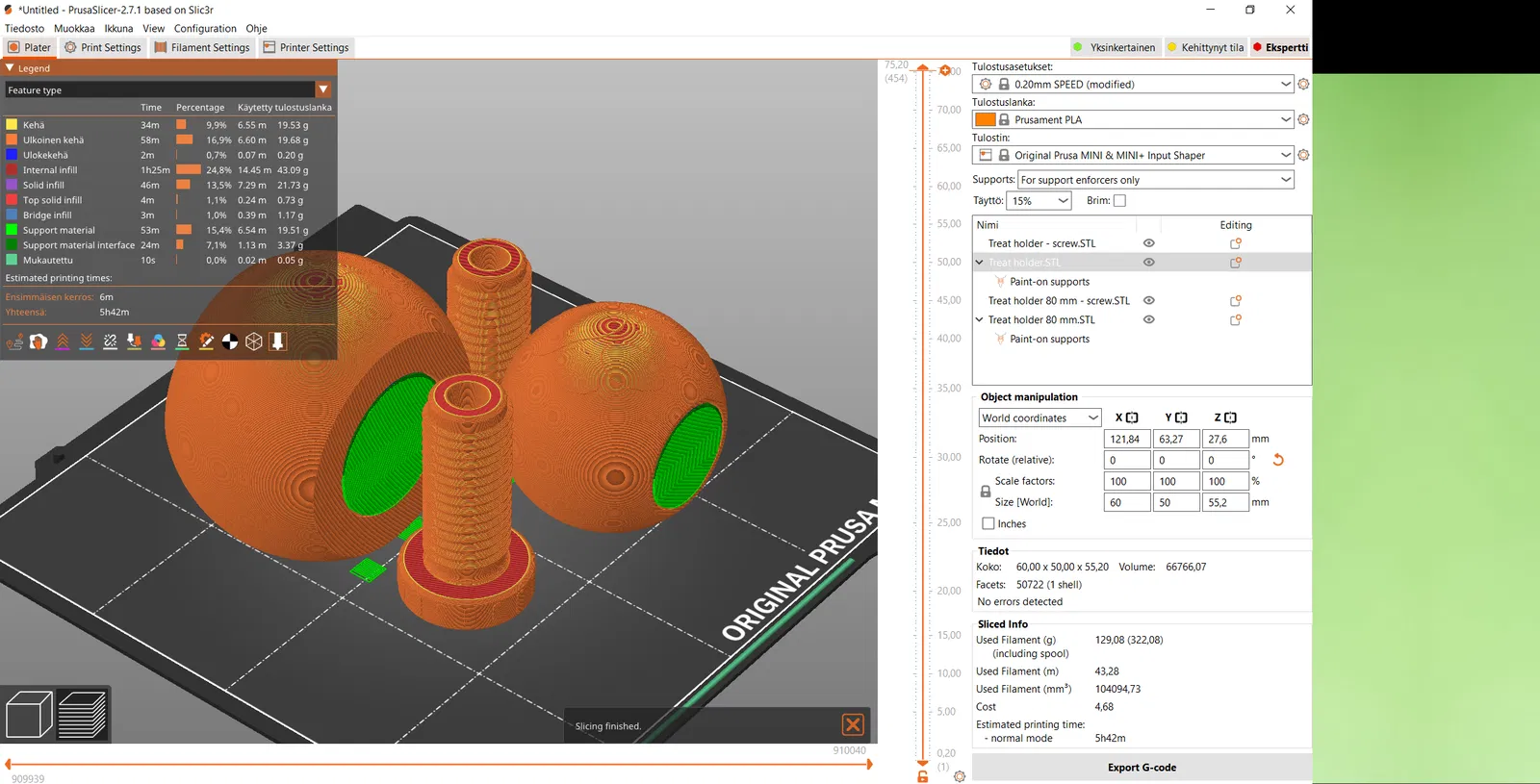
Task: Click the Z axis mirror button
Action: 1231,417
